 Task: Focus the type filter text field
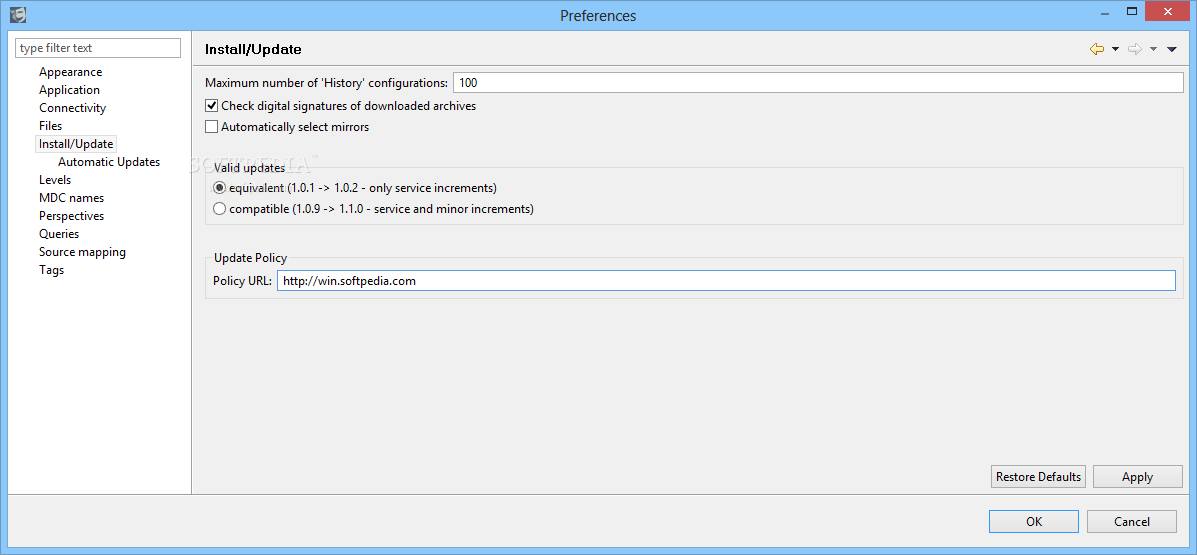click(98, 47)
